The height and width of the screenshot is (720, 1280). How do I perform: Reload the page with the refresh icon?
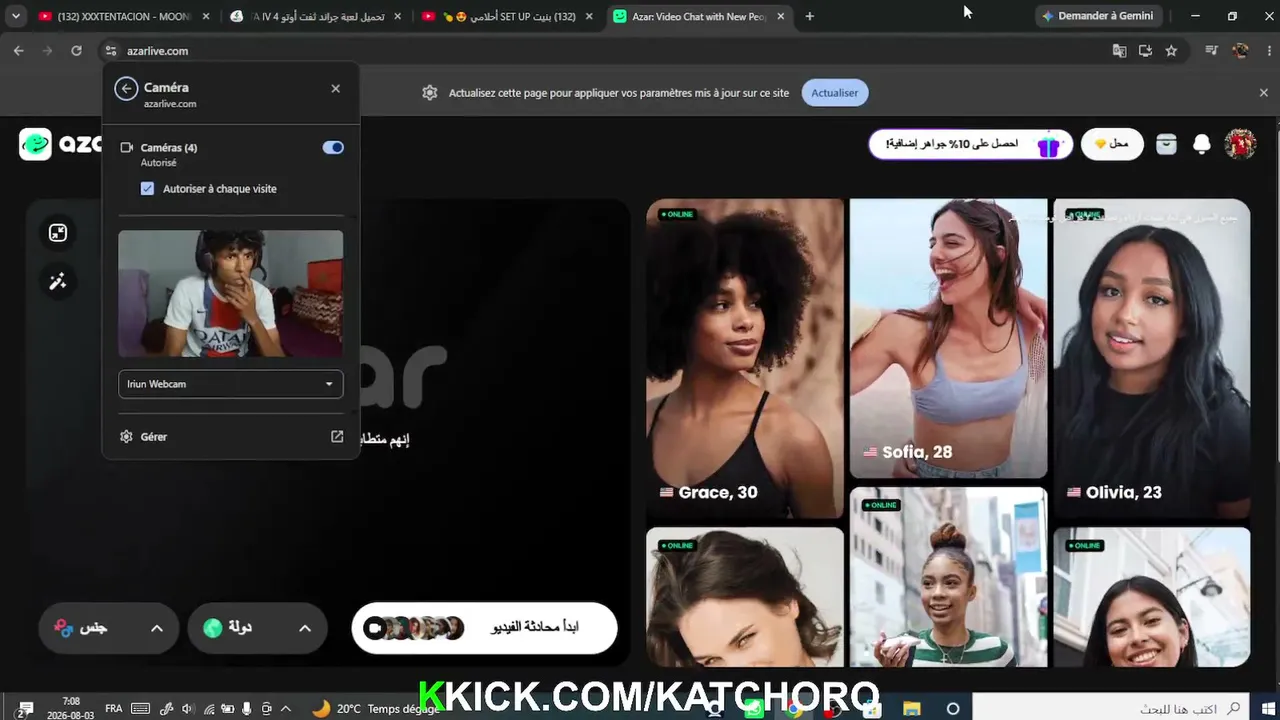point(76,51)
